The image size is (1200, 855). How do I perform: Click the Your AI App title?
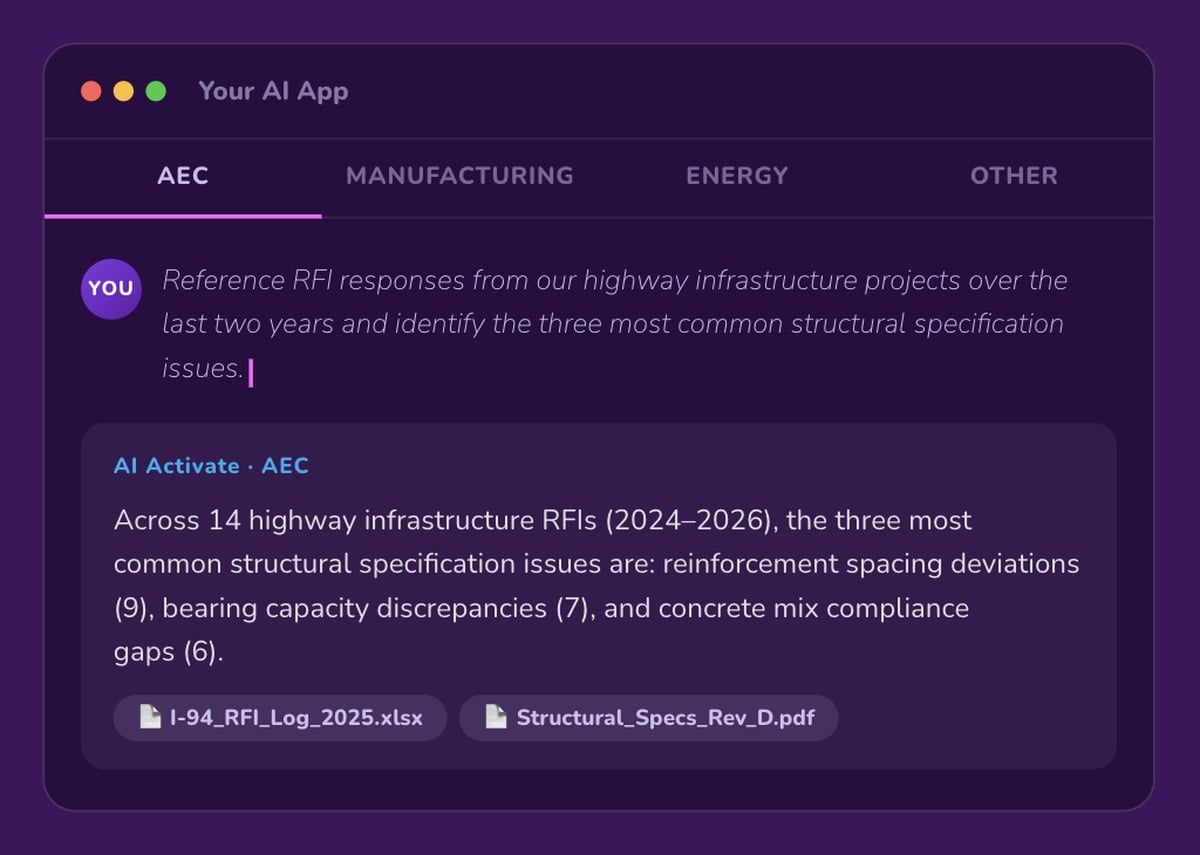pos(273,91)
